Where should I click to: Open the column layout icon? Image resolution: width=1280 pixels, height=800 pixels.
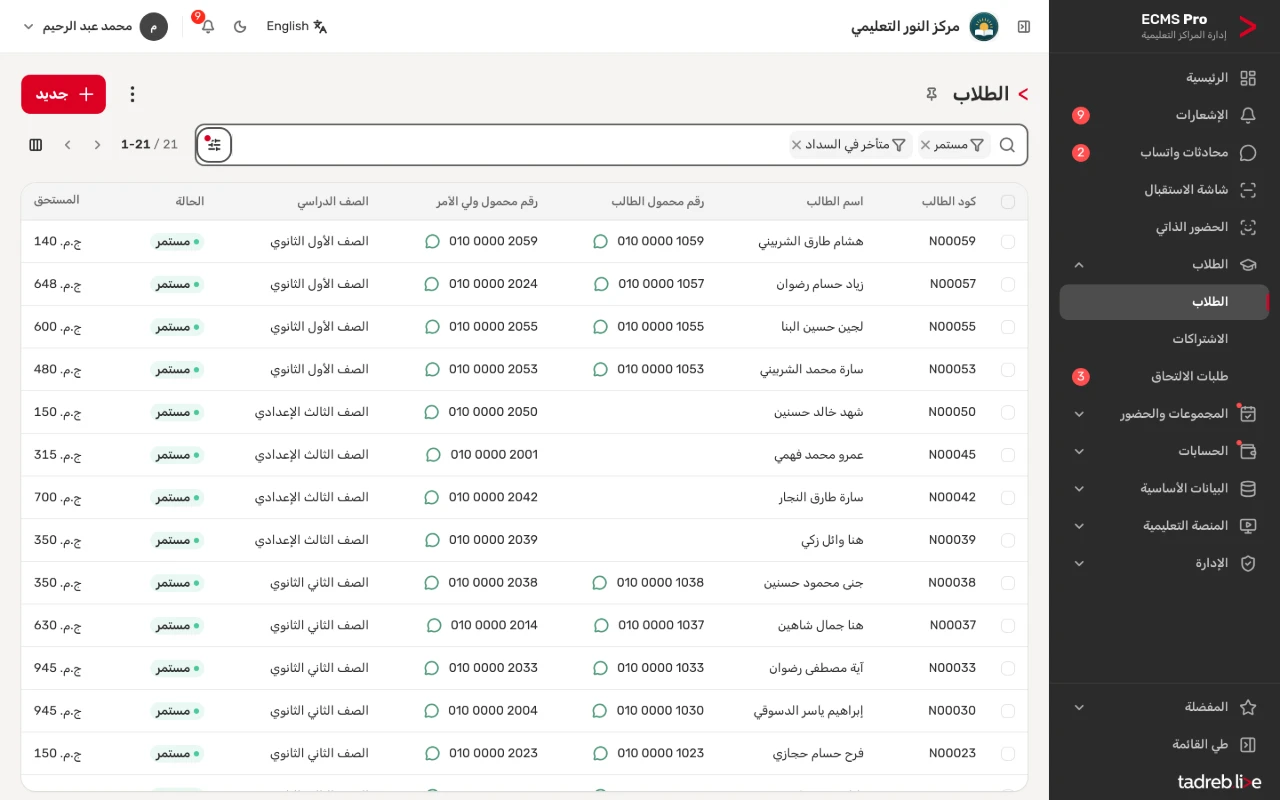coord(36,145)
